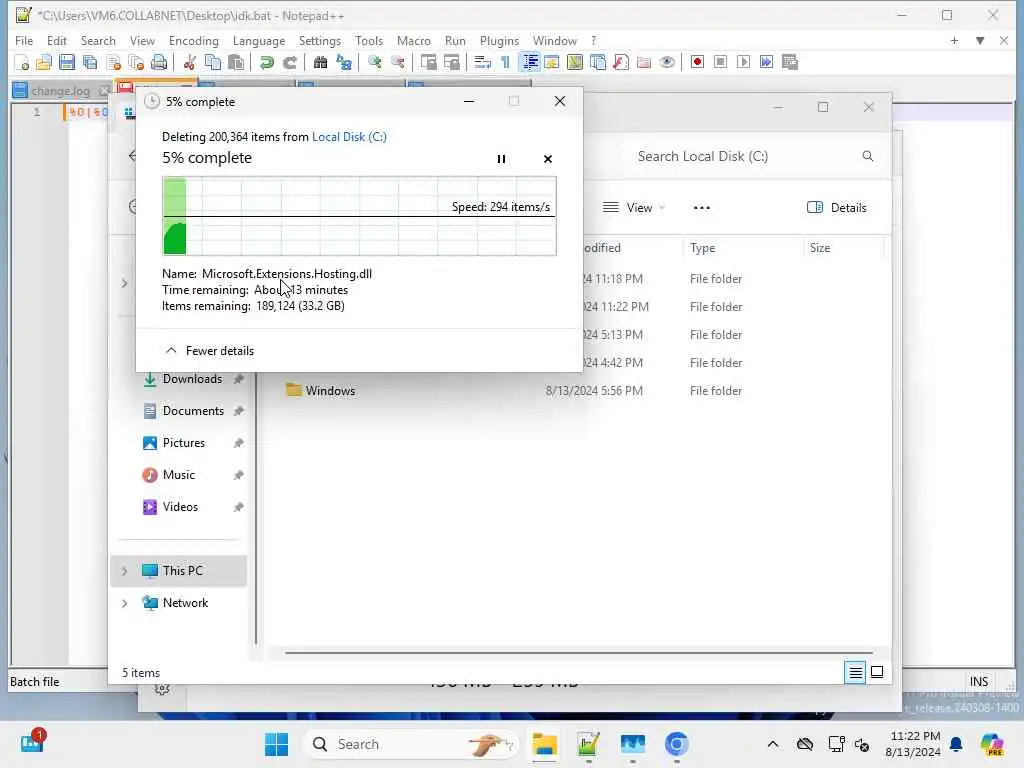This screenshot has height=768, width=1024.
Task: Toggle indent guide in Notepad++ toolbar
Action: 529,62
